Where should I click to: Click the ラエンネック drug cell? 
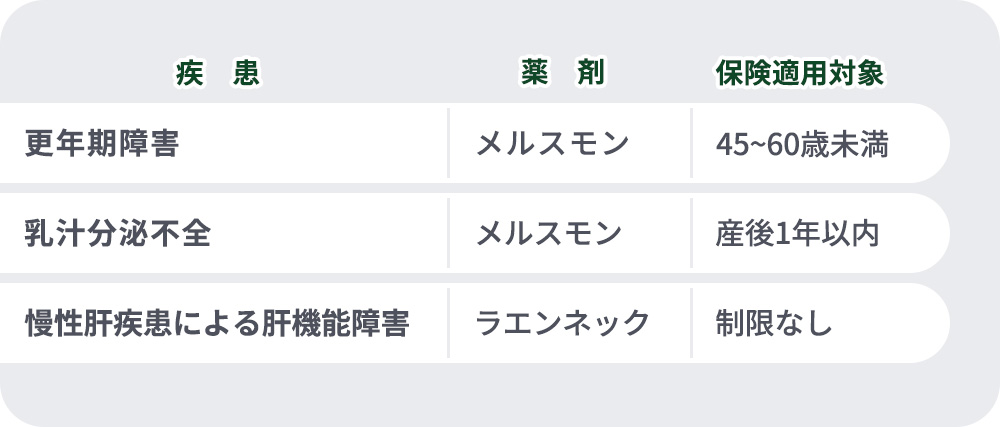(562, 324)
